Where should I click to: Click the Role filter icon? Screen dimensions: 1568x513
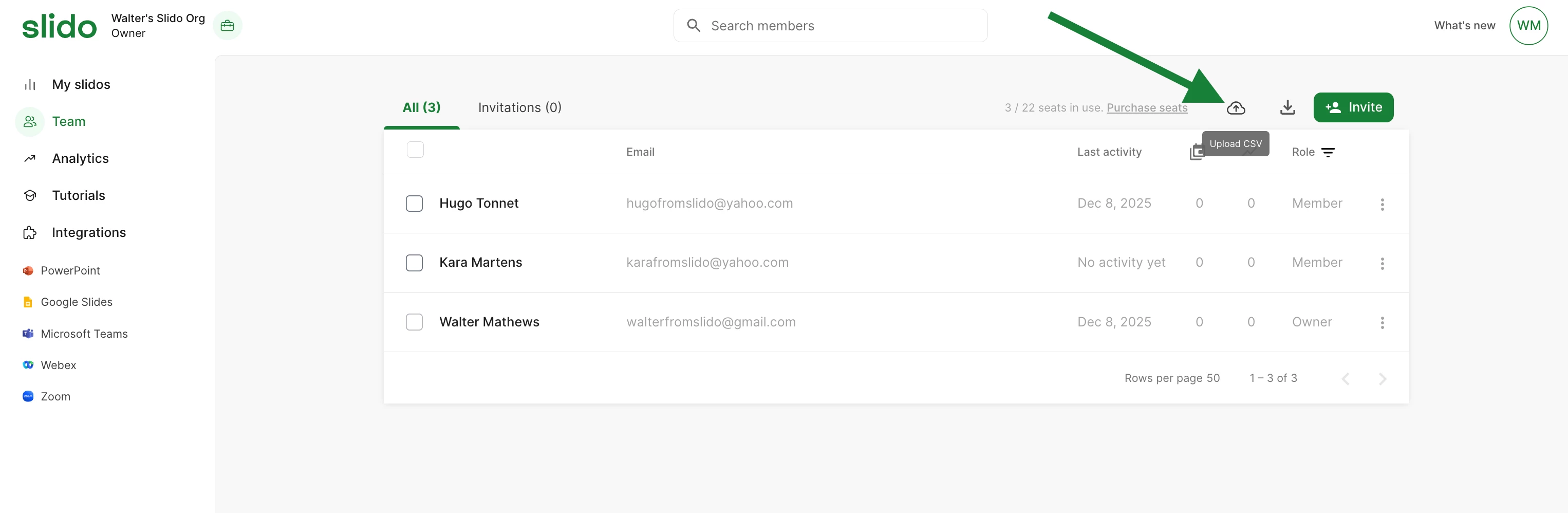(x=1328, y=152)
